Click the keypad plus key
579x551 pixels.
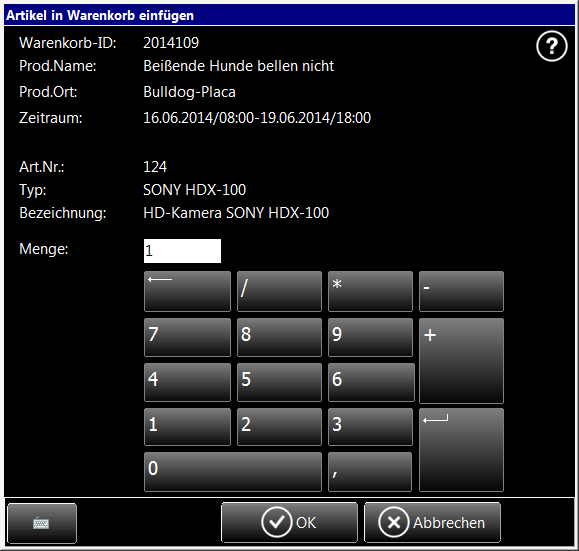point(461,361)
